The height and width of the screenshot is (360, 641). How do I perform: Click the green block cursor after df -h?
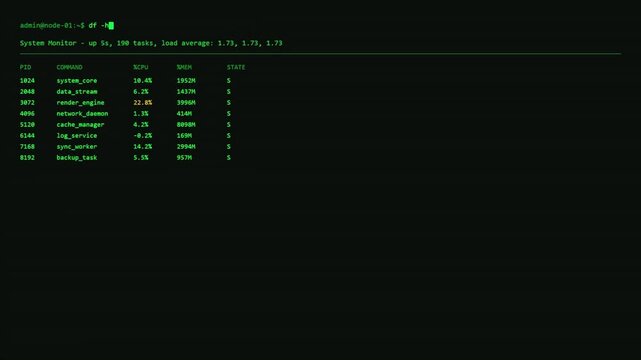click(111, 26)
